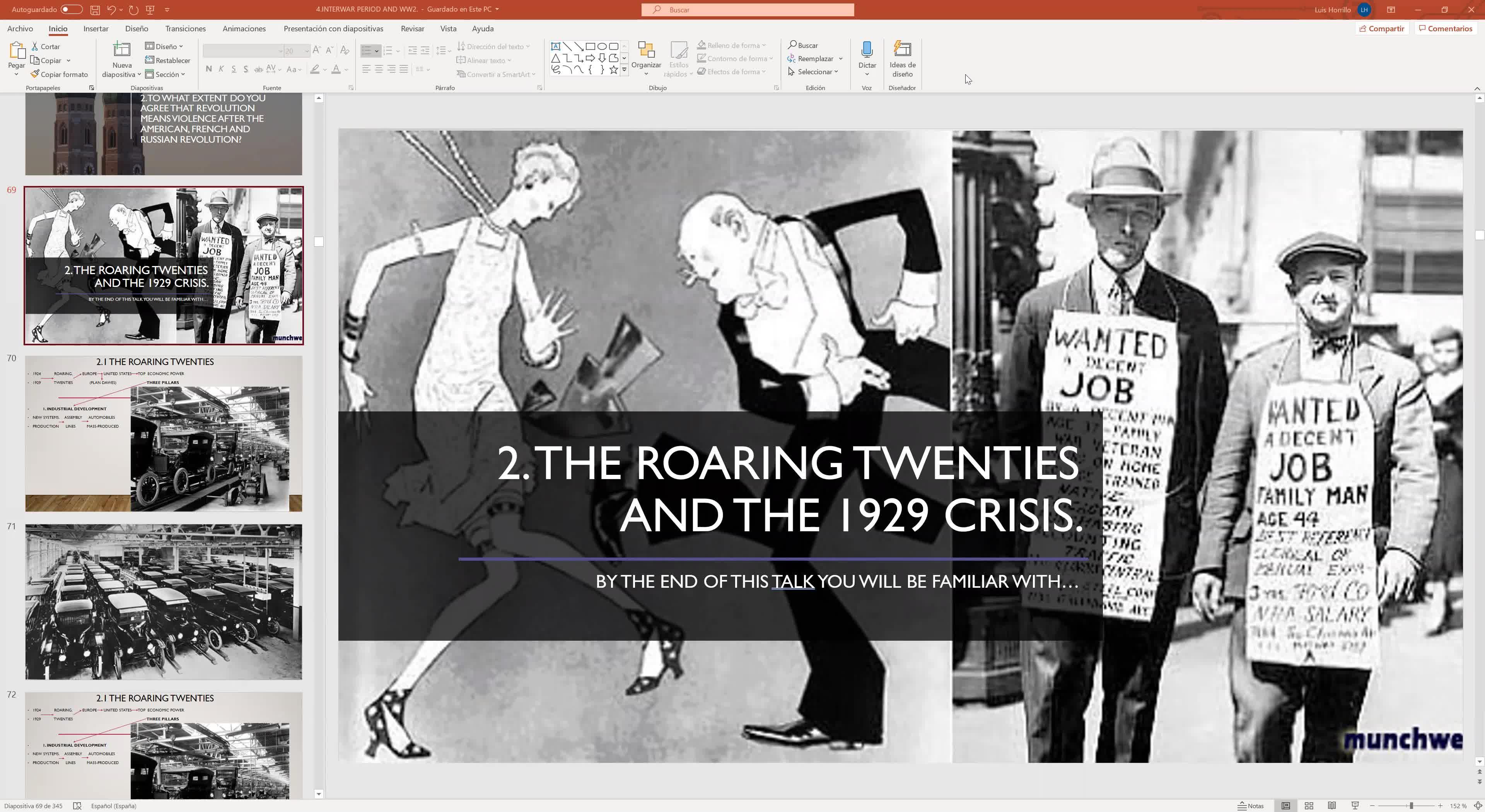Viewport: 1485px width, 812px height.
Task: Click the Dictar microphone icon
Action: coord(866,49)
